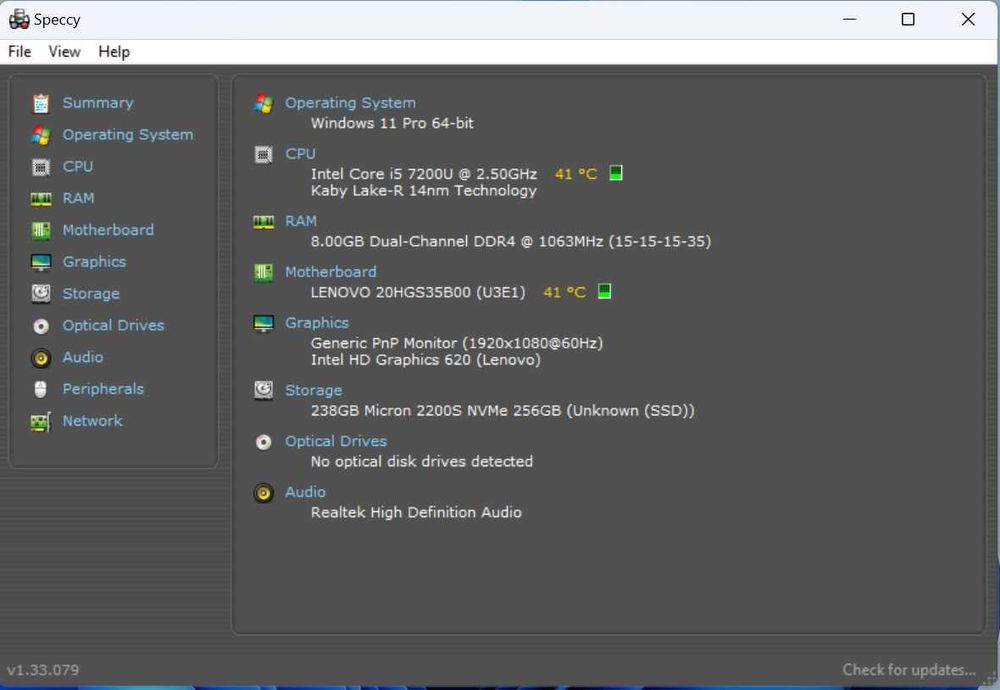Open the Storage heading link in summary
1000x690 pixels.
pos(314,390)
